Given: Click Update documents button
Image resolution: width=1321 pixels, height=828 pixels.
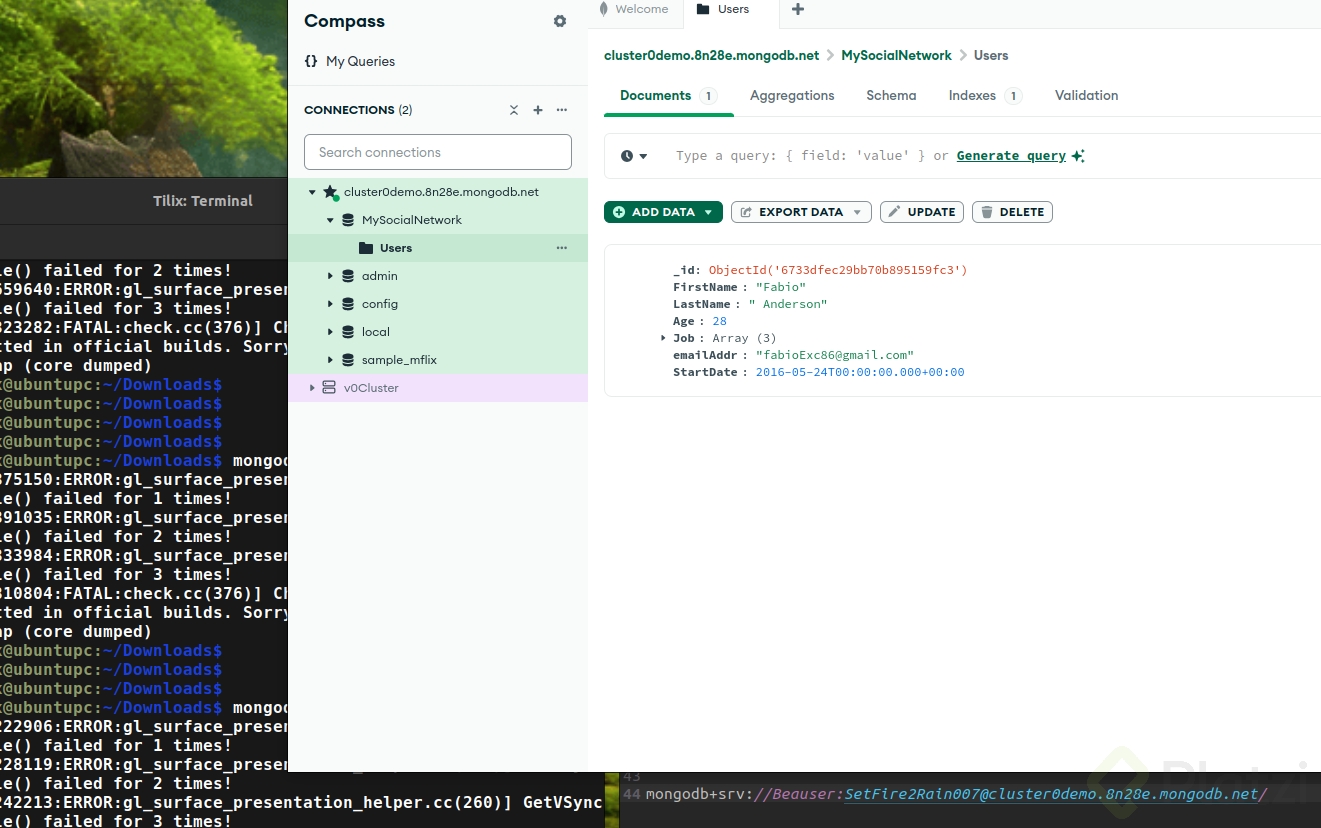Looking at the screenshot, I should click(x=922, y=212).
